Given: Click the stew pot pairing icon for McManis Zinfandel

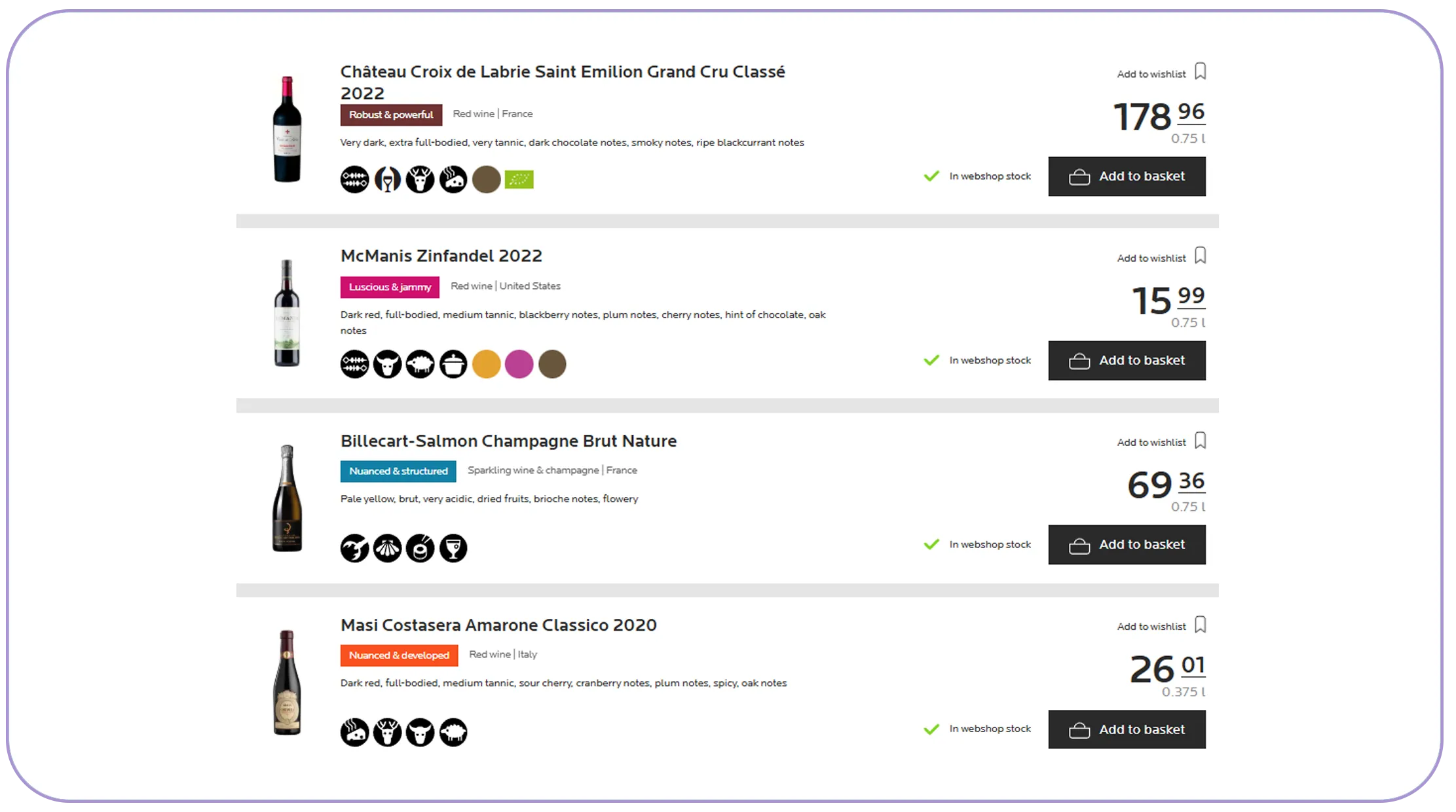Looking at the screenshot, I should (453, 363).
